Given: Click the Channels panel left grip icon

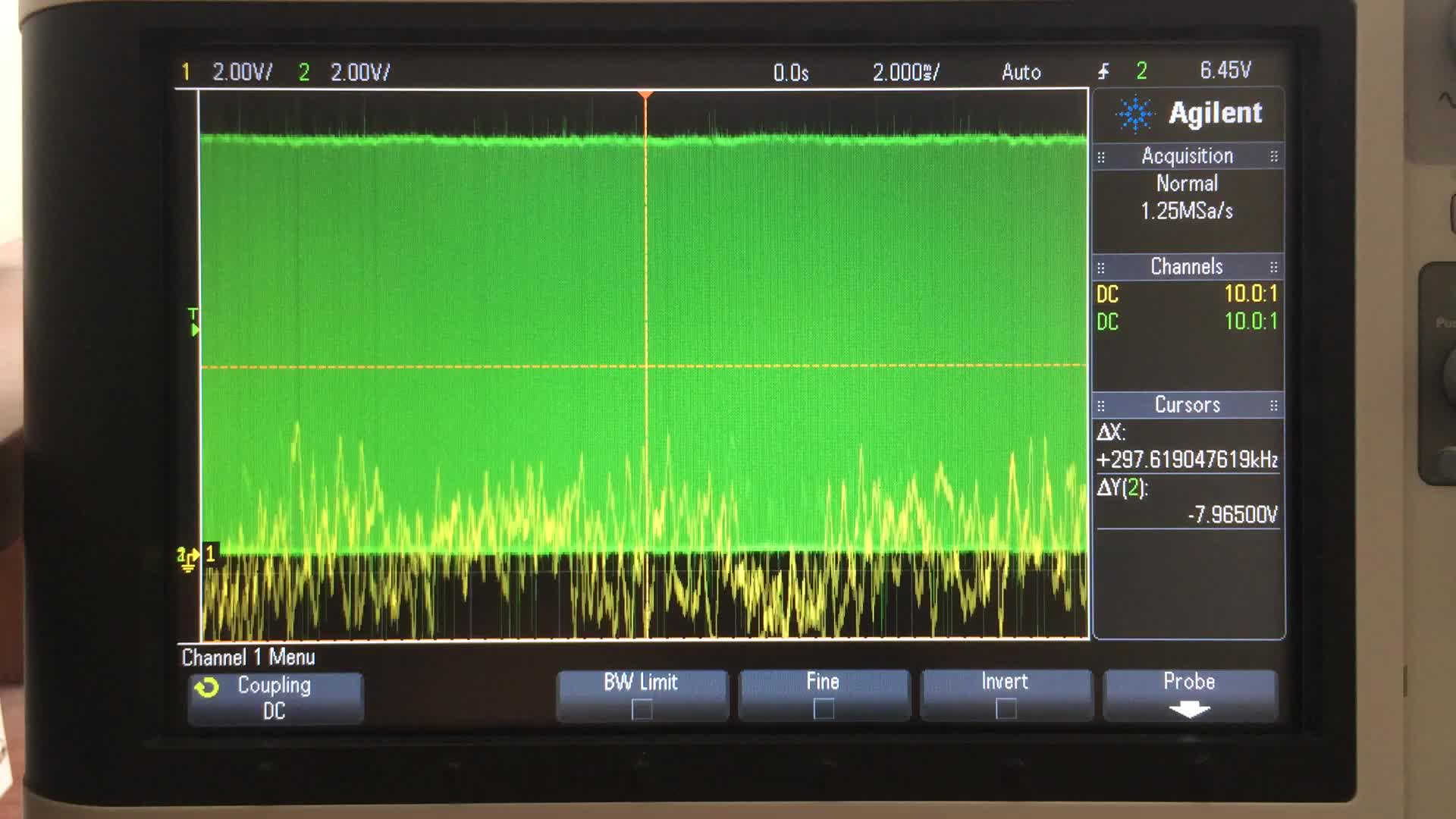Looking at the screenshot, I should [1101, 268].
